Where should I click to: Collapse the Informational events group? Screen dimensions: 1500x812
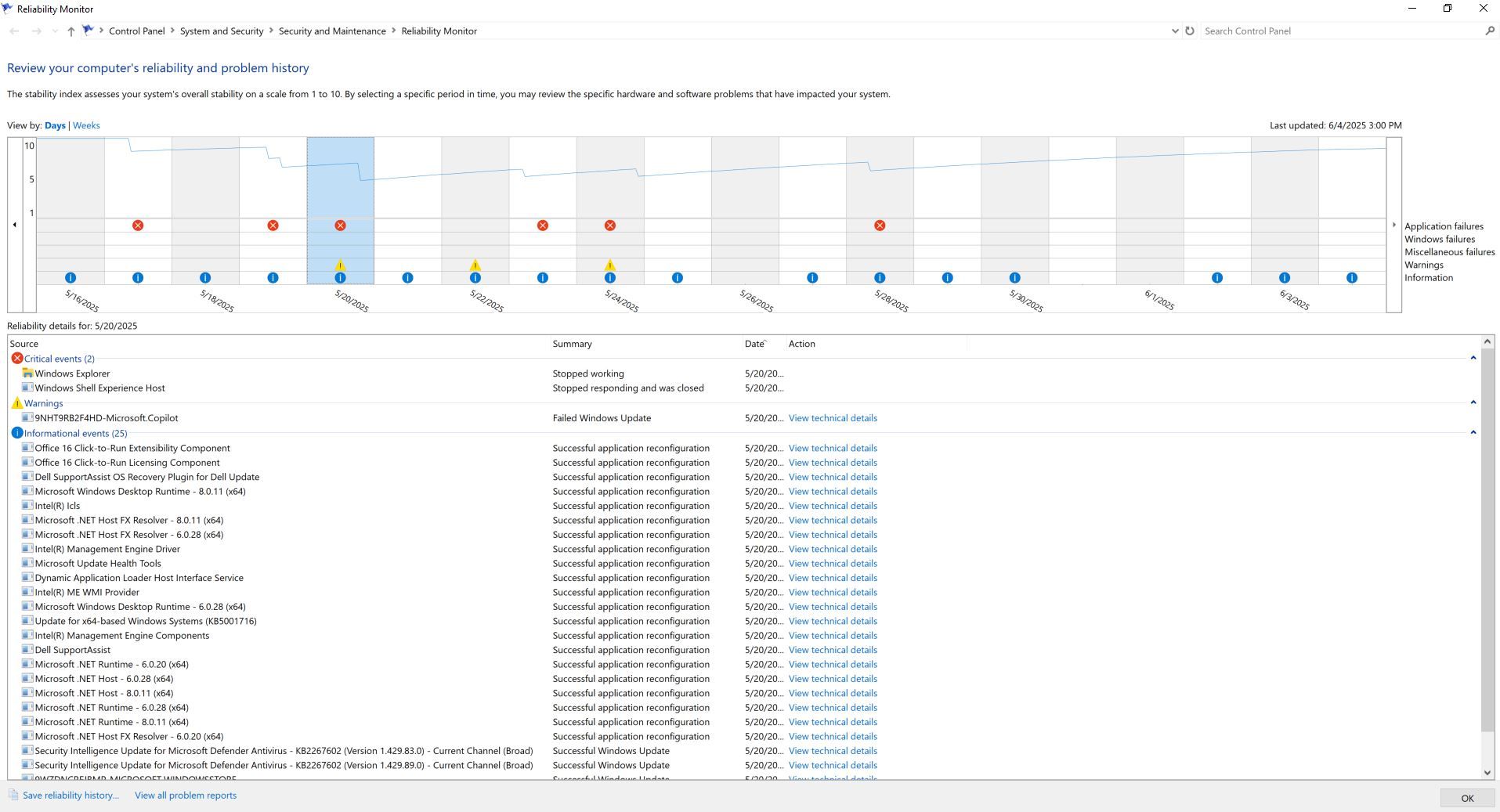tap(1473, 433)
